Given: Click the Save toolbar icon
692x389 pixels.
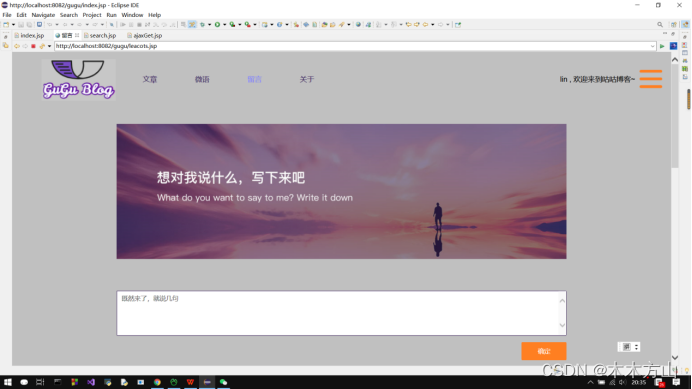Looking at the screenshot, I should tap(21, 25).
